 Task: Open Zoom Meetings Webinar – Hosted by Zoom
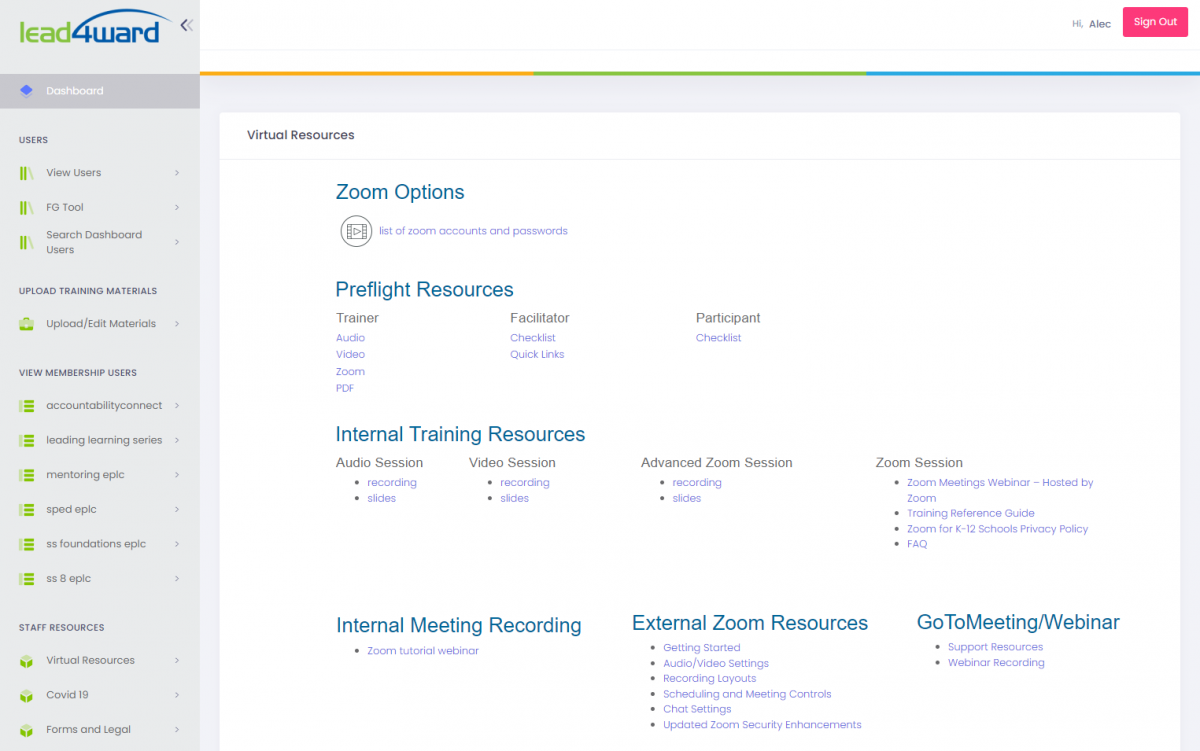pos(1000,490)
